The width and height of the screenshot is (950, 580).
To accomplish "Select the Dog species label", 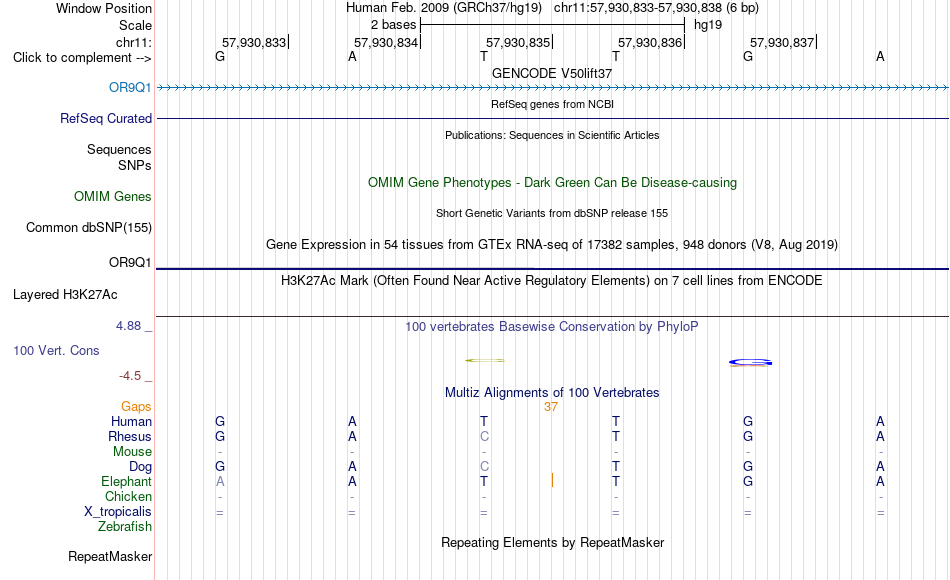I will pos(140,467).
